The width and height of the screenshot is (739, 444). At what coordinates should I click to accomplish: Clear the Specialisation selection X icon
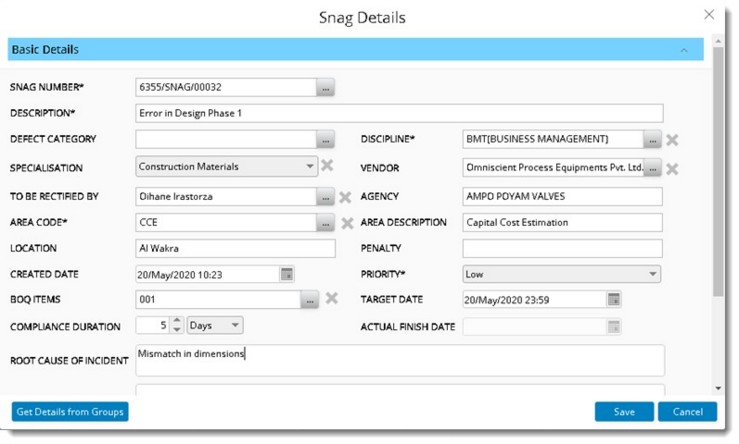tap(326, 166)
